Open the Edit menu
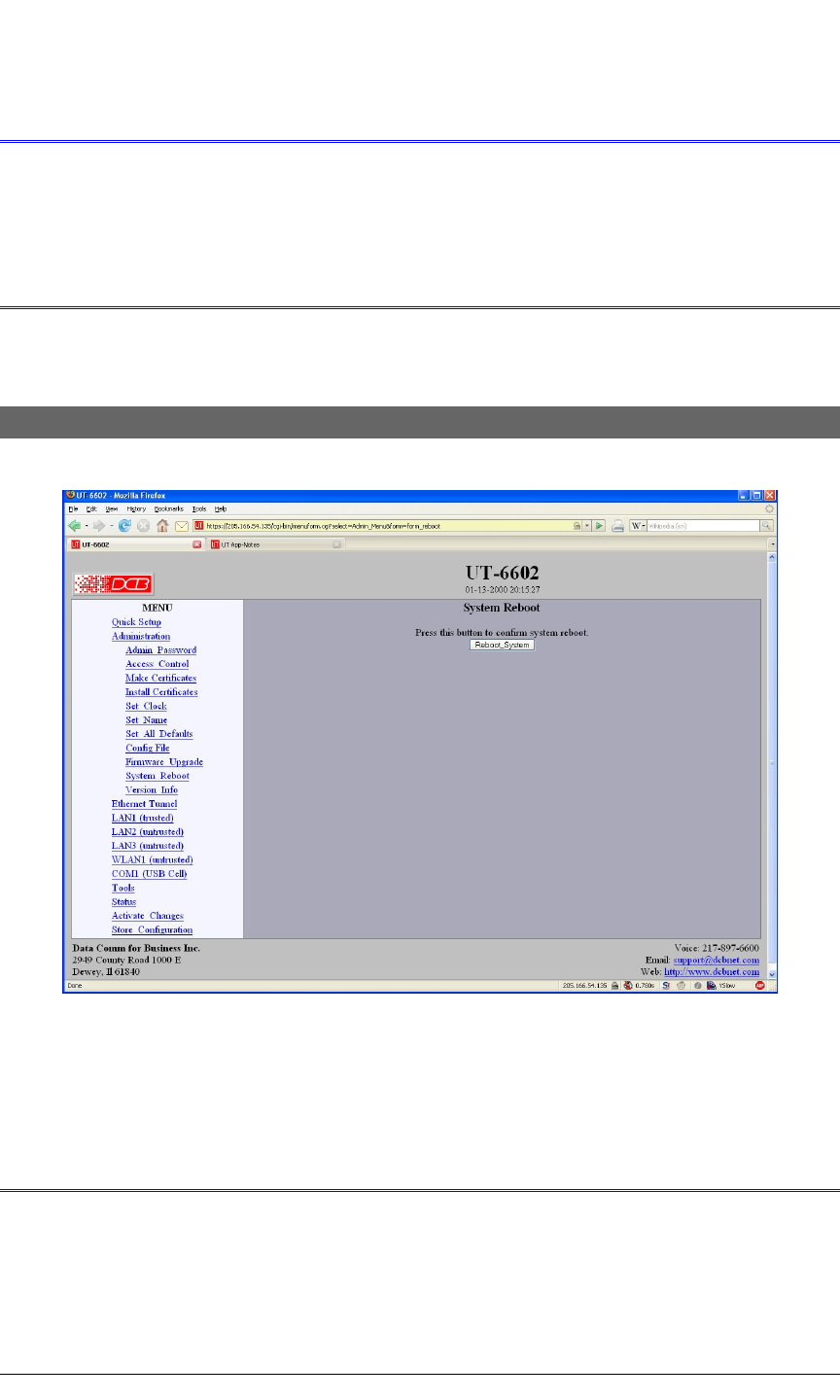Image resolution: width=840 pixels, height=1400 pixels. [x=91, y=508]
